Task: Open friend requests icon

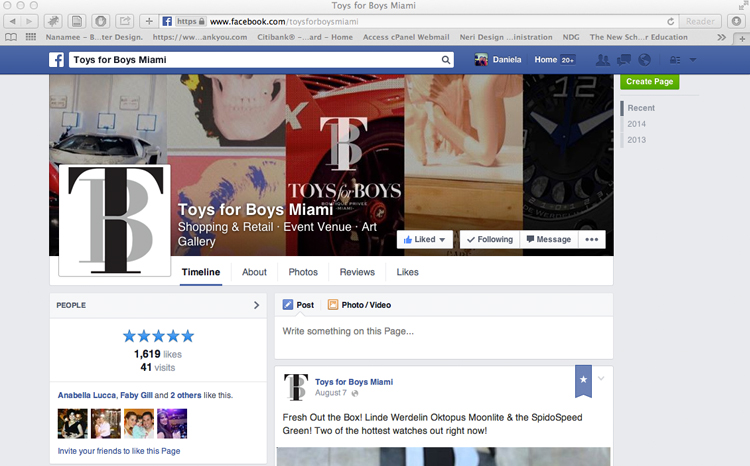Action: [x=603, y=60]
